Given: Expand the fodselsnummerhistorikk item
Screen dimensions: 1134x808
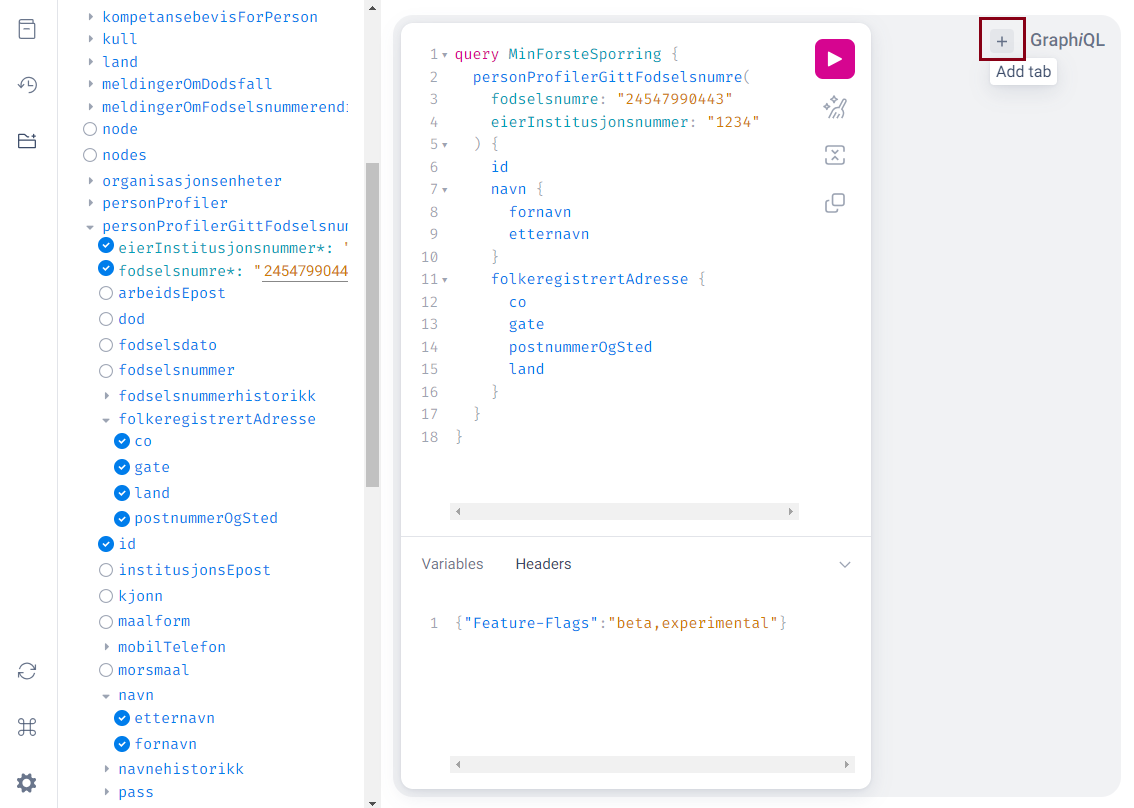Looking at the screenshot, I should click(107, 395).
